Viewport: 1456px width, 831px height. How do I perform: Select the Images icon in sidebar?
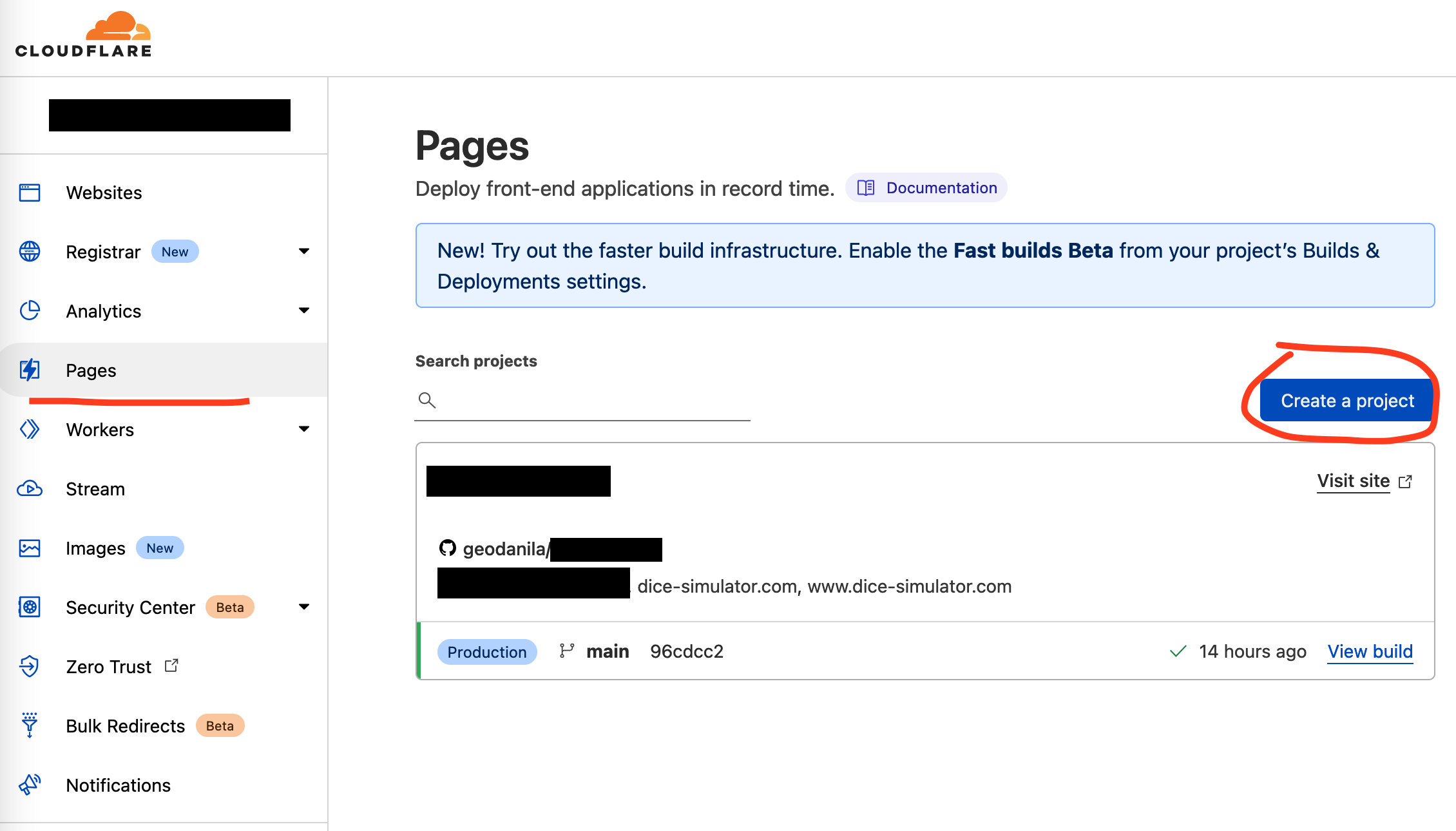[x=29, y=548]
